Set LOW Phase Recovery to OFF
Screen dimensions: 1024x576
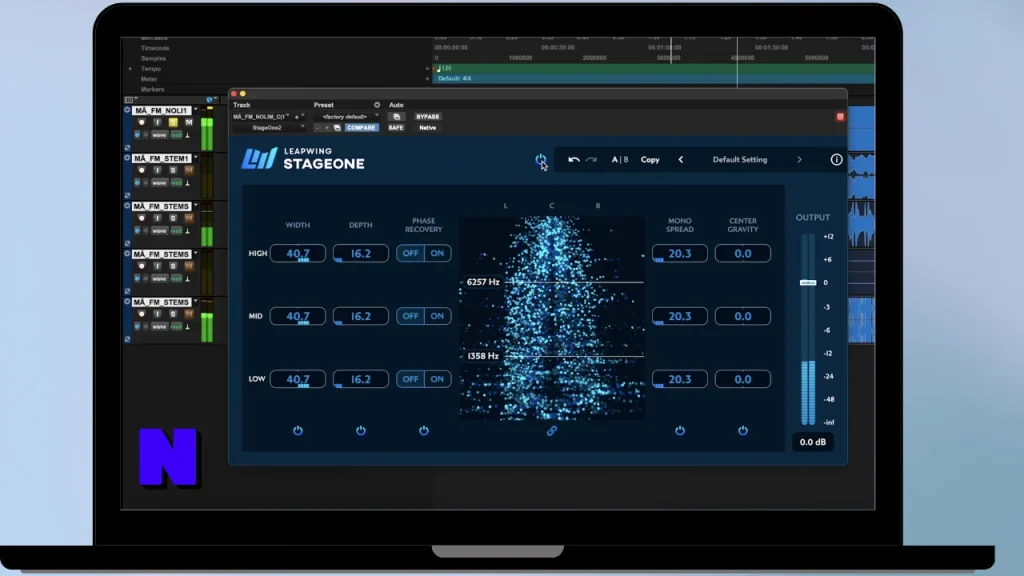[x=410, y=379]
